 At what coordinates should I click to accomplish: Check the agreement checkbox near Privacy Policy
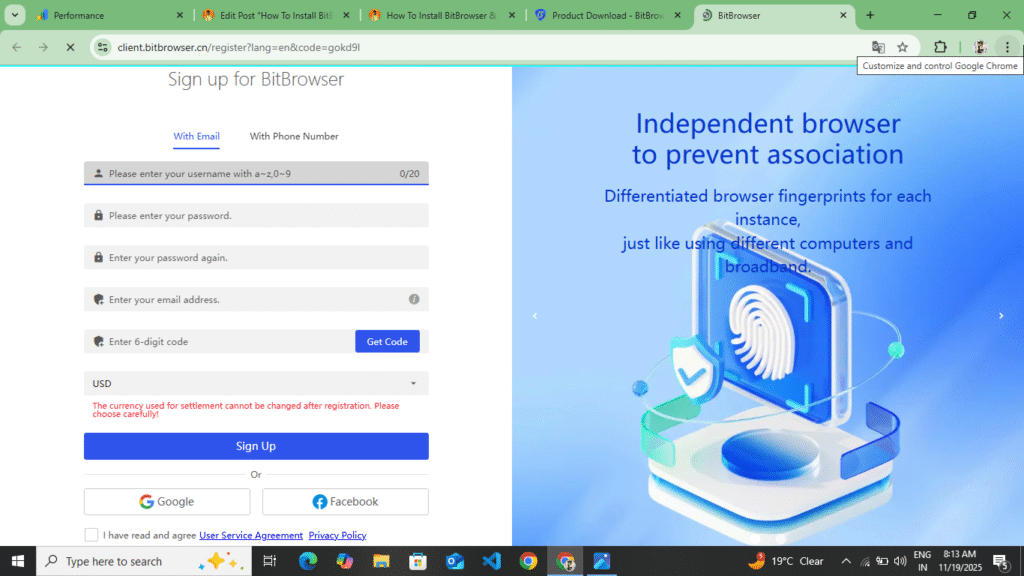pyautogui.click(x=91, y=535)
